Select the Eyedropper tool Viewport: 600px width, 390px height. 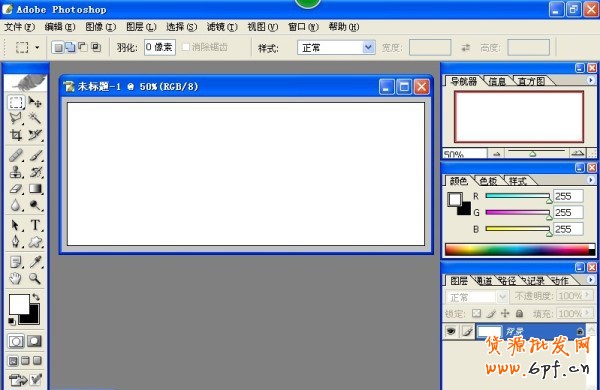35,262
